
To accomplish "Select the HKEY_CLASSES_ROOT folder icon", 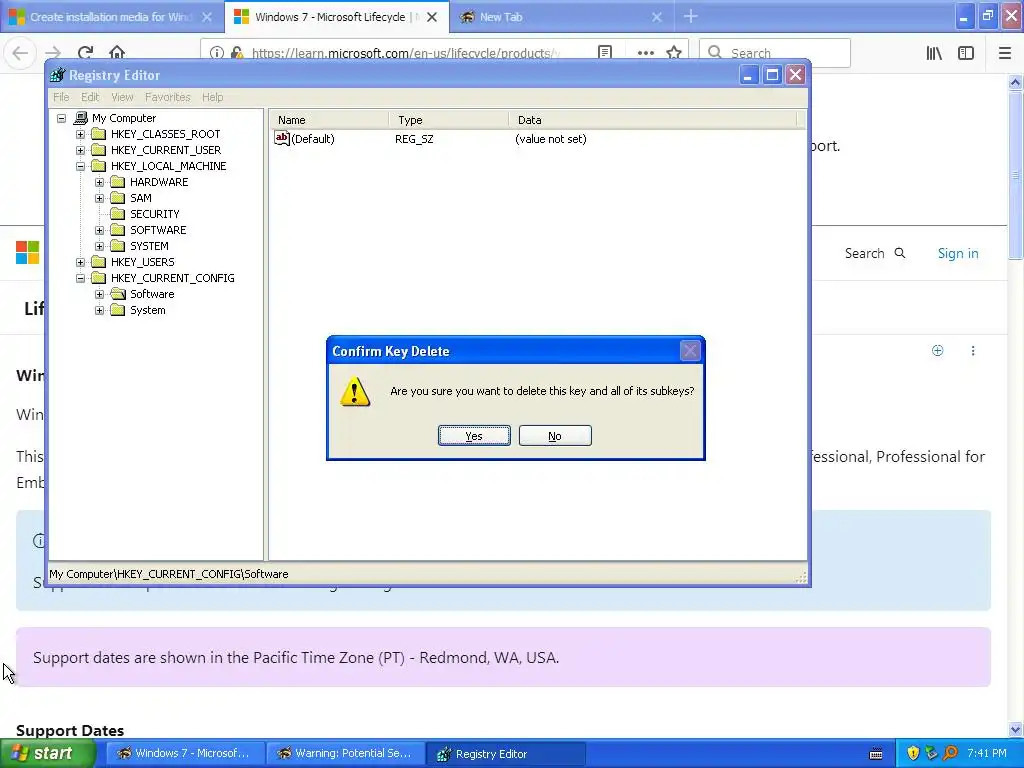I will [99, 134].
